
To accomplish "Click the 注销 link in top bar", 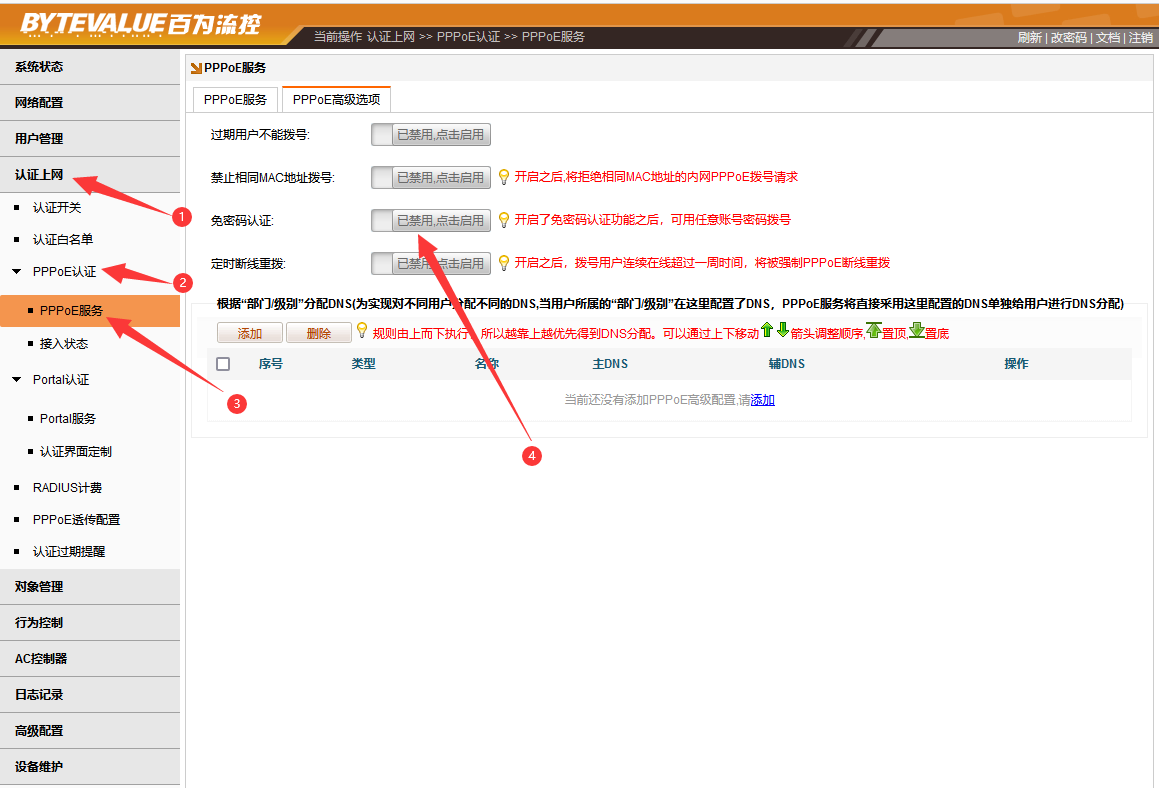I will coord(1140,38).
